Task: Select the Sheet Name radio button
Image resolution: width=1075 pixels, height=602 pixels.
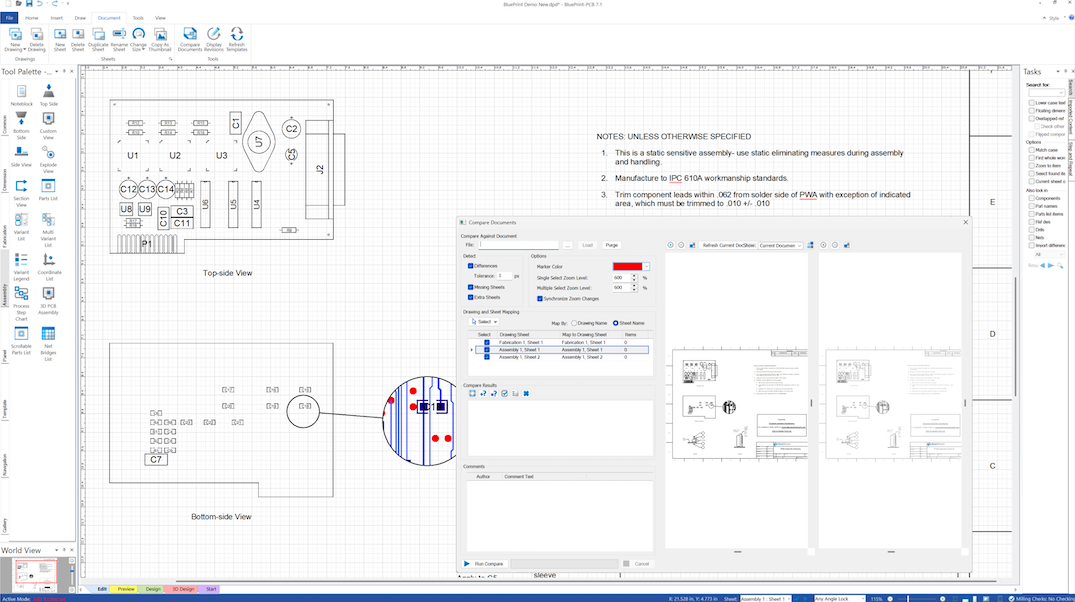Action: pyautogui.click(x=616, y=323)
